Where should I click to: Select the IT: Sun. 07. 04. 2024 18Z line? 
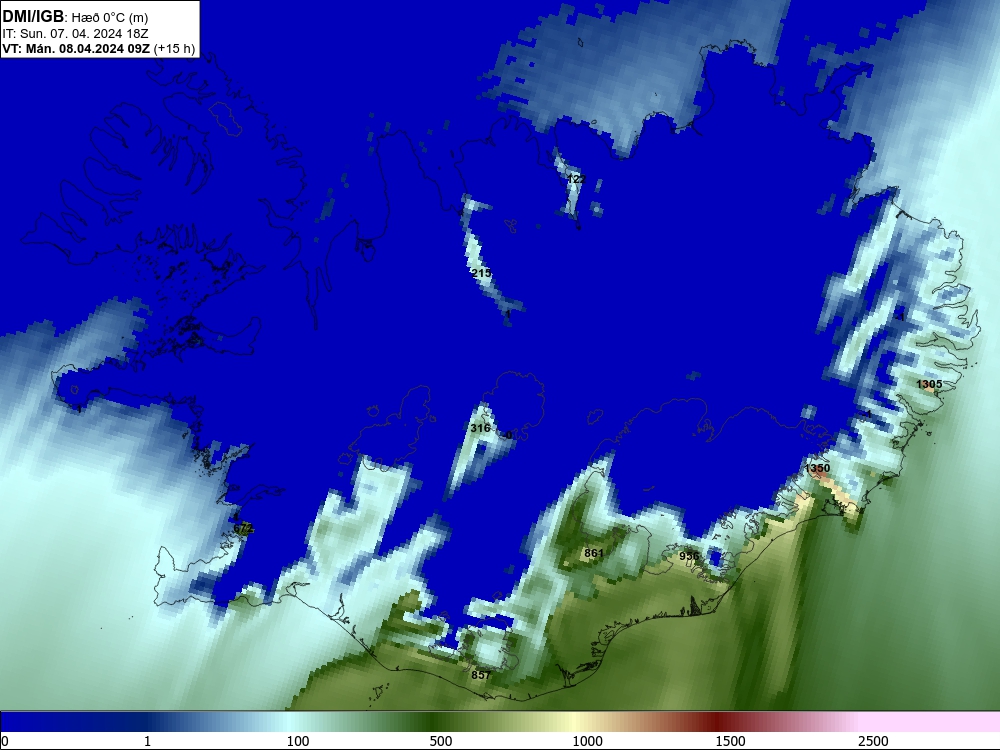[75, 34]
